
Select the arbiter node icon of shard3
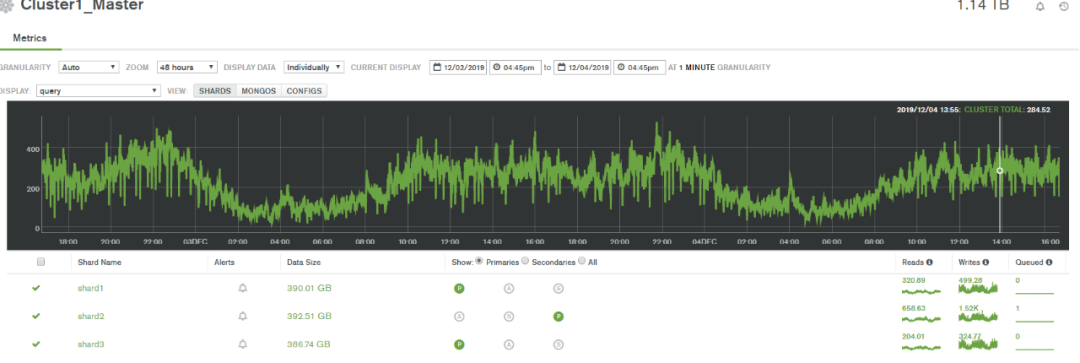tap(509, 344)
